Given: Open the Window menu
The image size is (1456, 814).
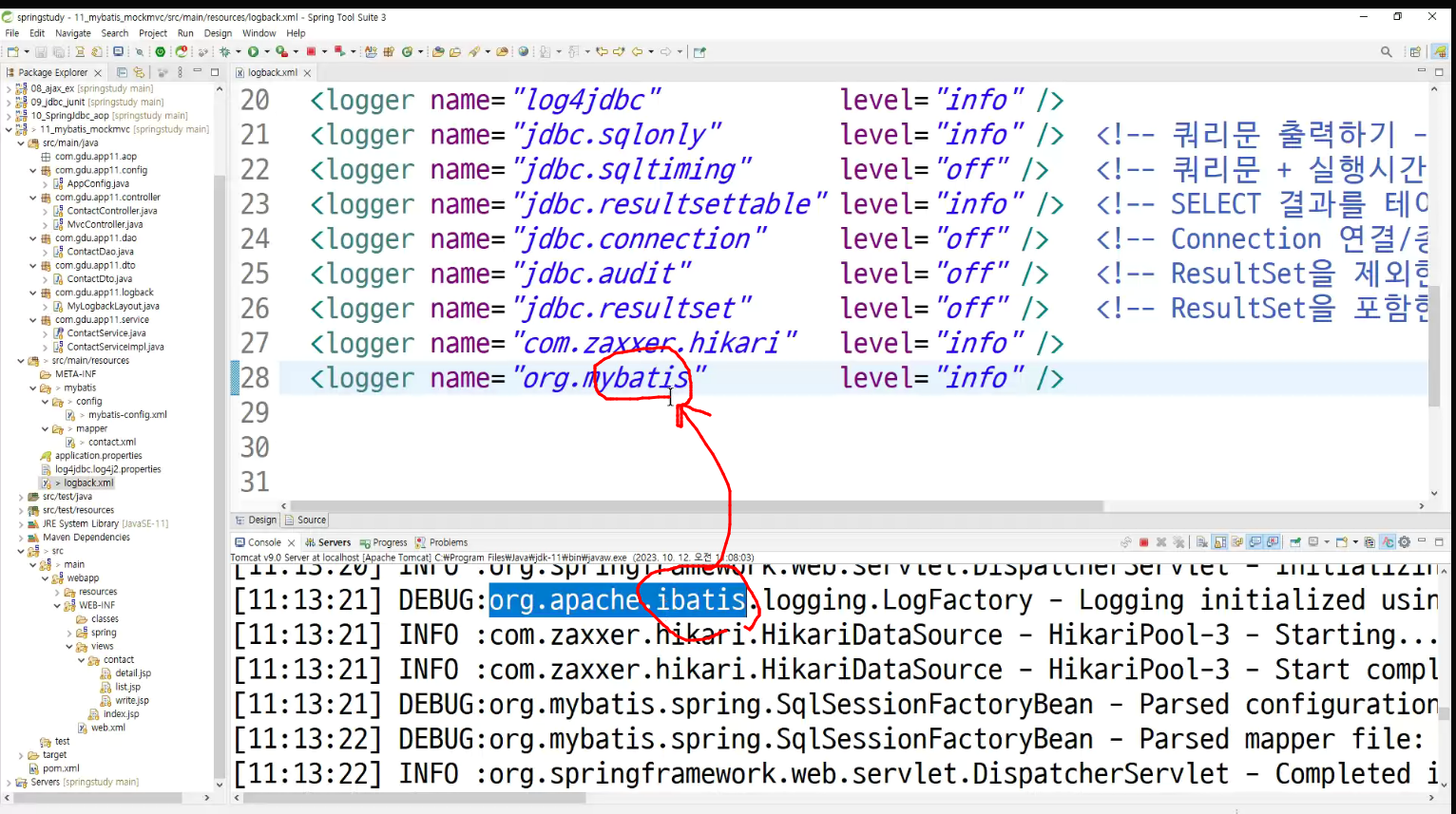Looking at the screenshot, I should pos(259,33).
